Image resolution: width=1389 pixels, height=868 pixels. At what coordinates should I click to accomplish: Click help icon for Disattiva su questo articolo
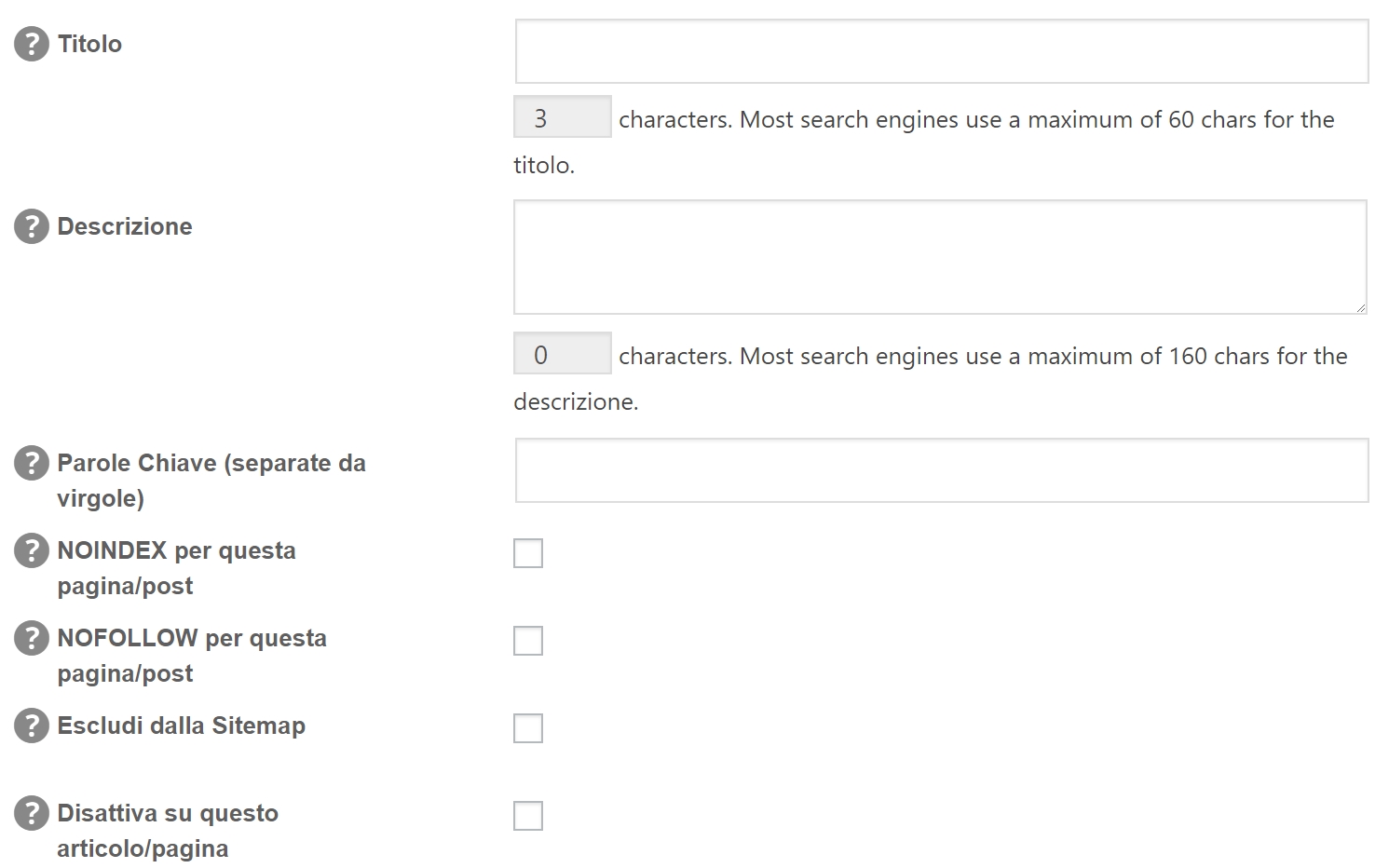[x=31, y=813]
